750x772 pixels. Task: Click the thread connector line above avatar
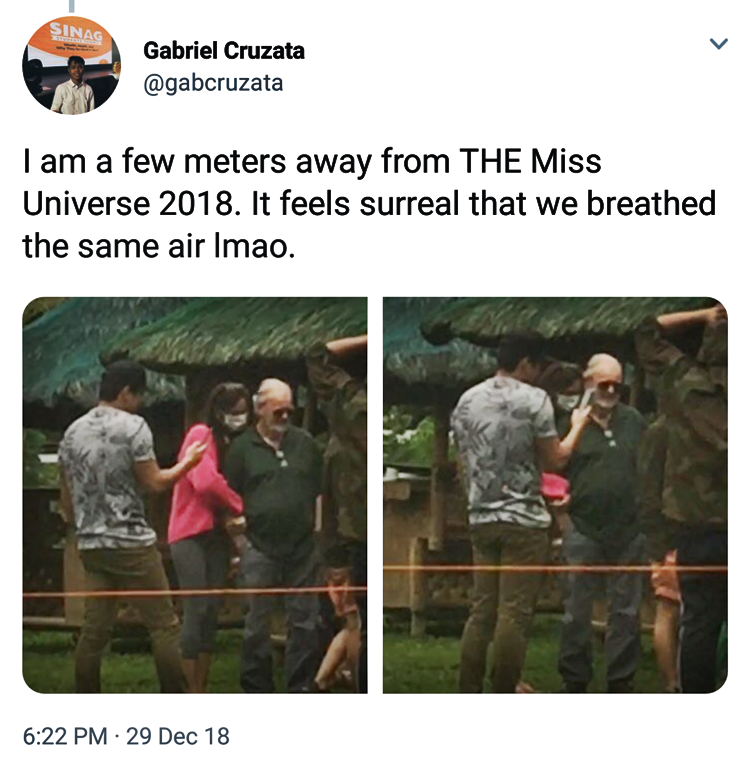point(71,6)
